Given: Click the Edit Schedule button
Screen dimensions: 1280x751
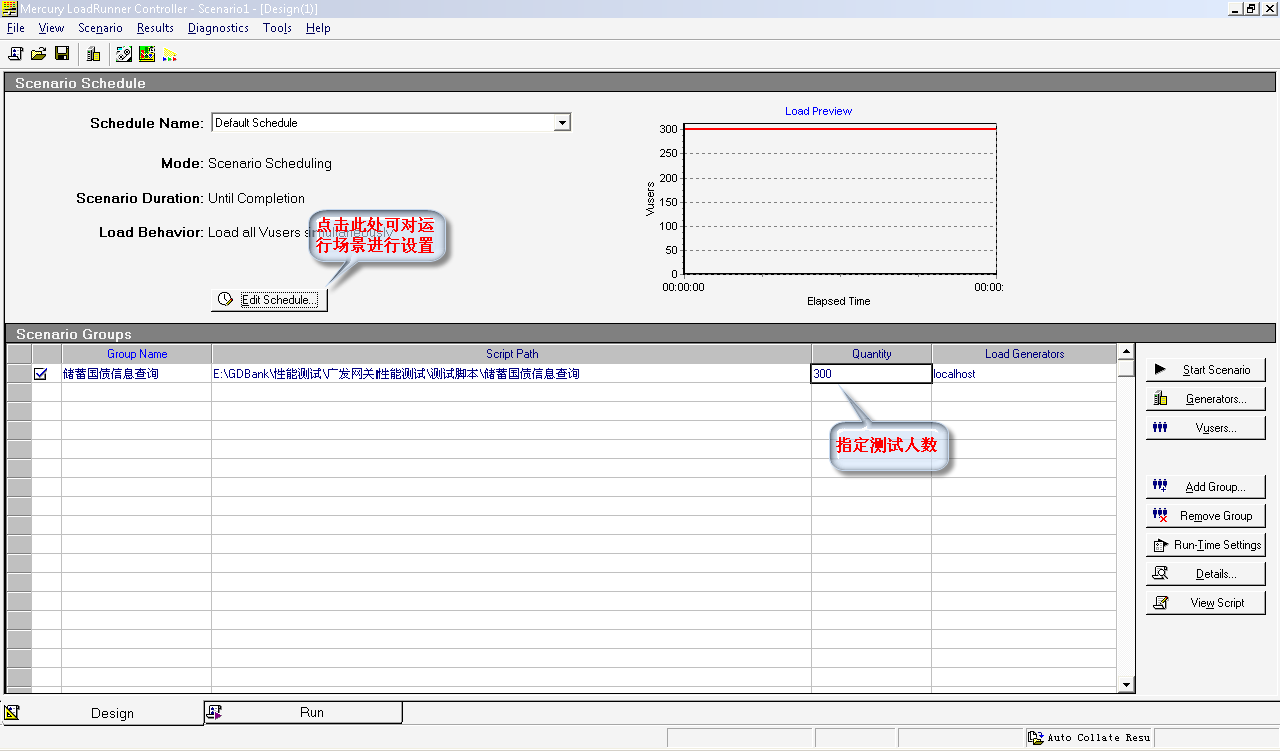Looking at the screenshot, I should pos(269,300).
